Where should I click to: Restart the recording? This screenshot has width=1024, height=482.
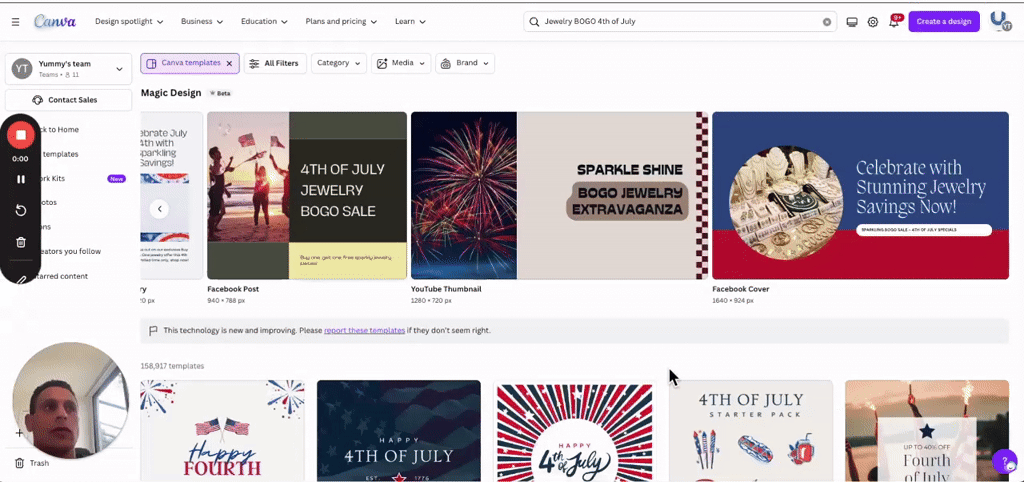click(21, 210)
